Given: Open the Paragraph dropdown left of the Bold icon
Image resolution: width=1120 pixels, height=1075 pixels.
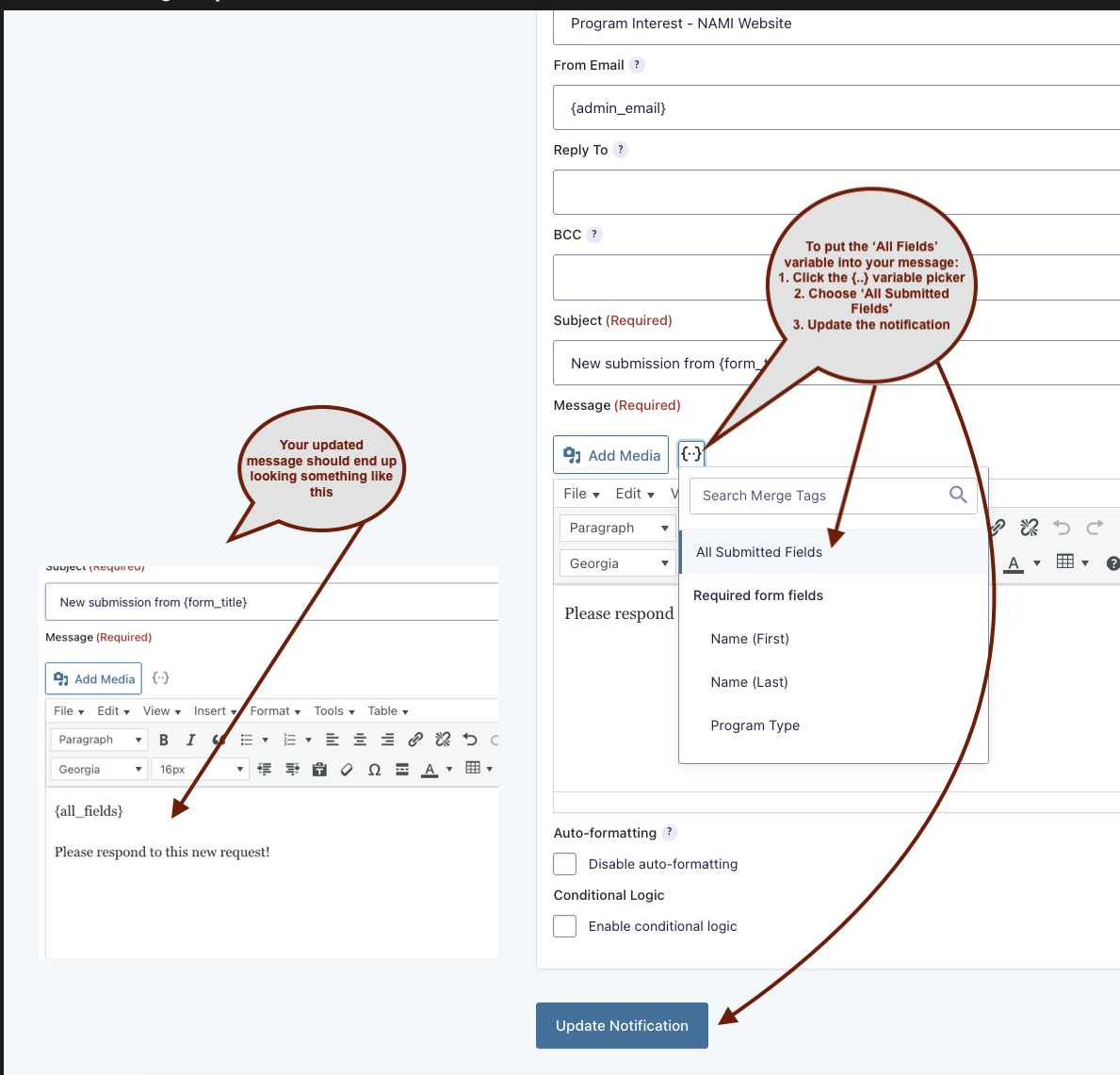Looking at the screenshot, I should [99, 740].
